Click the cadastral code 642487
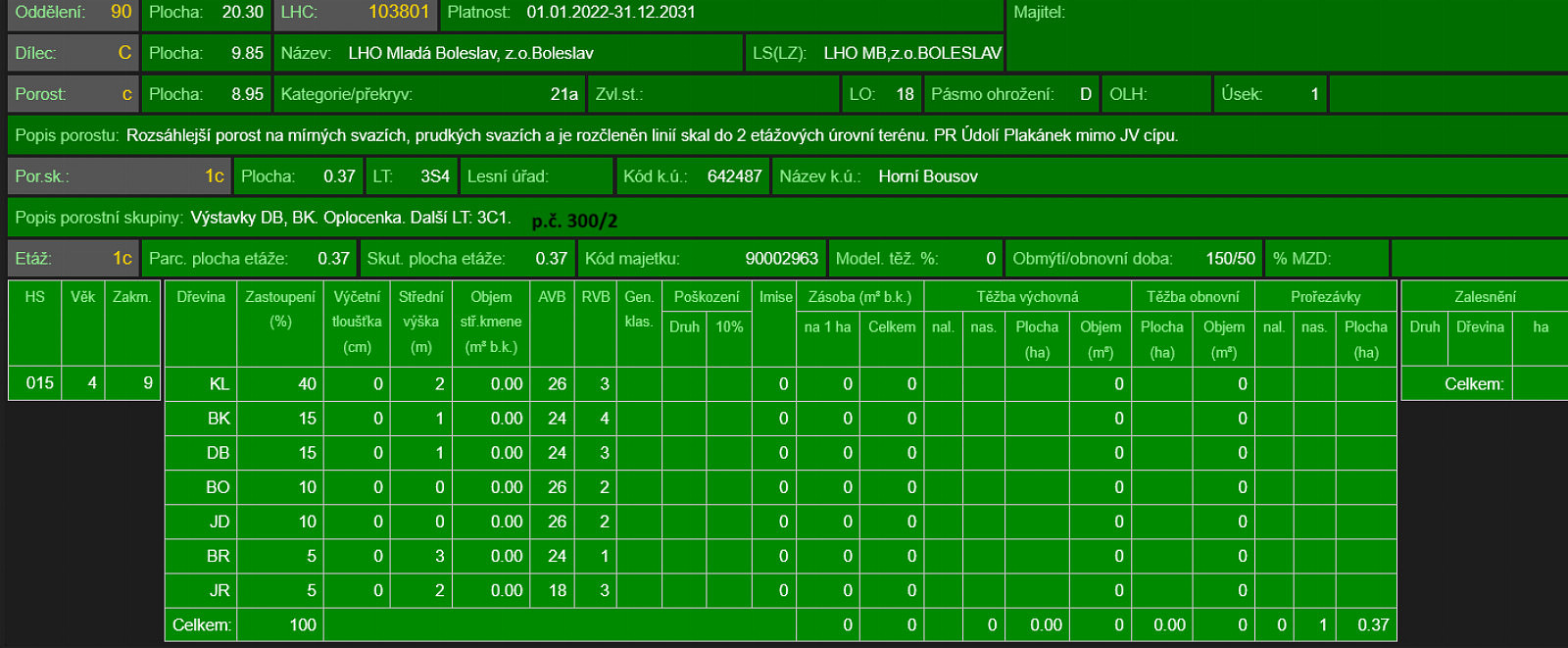This screenshot has width=1568, height=648. coord(734,176)
